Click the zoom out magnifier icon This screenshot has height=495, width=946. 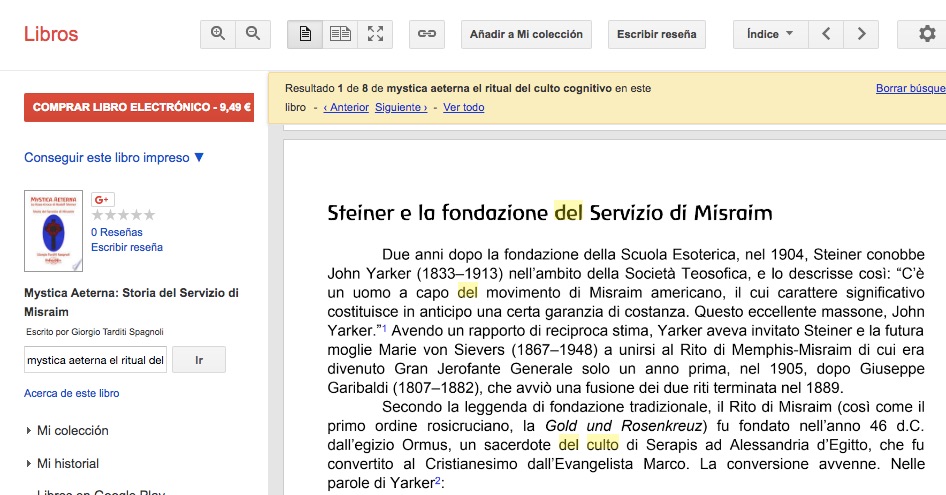point(253,34)
